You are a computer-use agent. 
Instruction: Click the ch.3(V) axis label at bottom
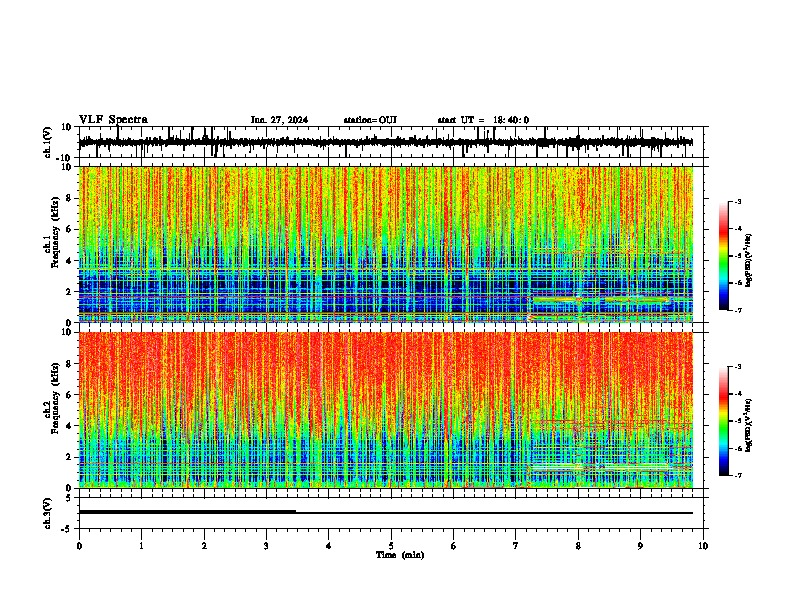click(48, 514)
